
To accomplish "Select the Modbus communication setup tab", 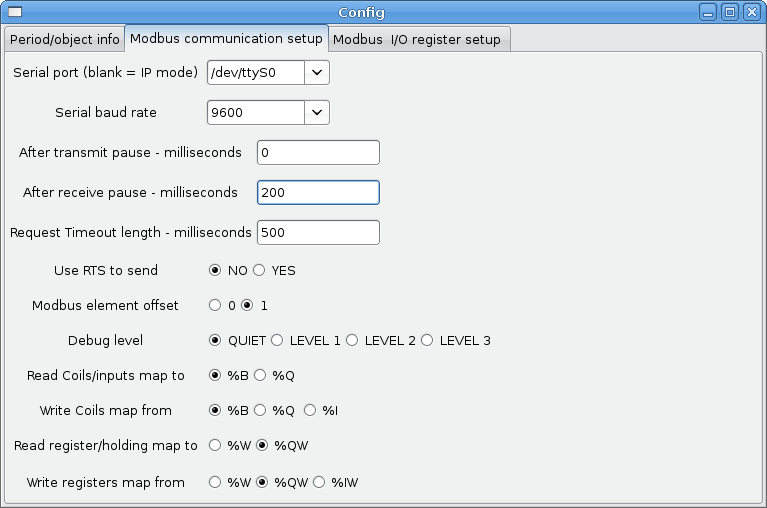I will (x=226, y=39).
